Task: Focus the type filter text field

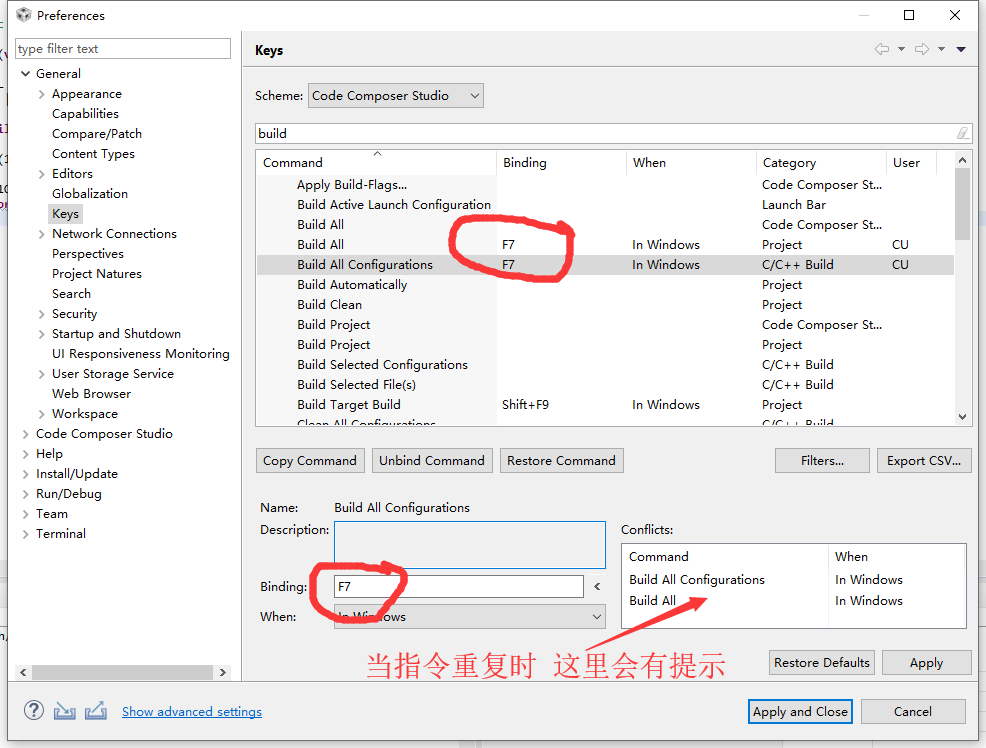Action: pyautogui.click(x=123, y=48)
